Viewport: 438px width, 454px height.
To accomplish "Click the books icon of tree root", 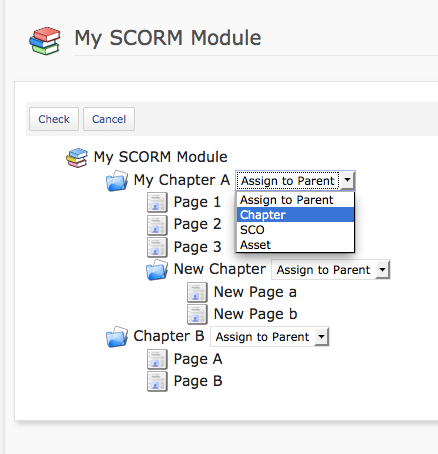I will 77,157.
